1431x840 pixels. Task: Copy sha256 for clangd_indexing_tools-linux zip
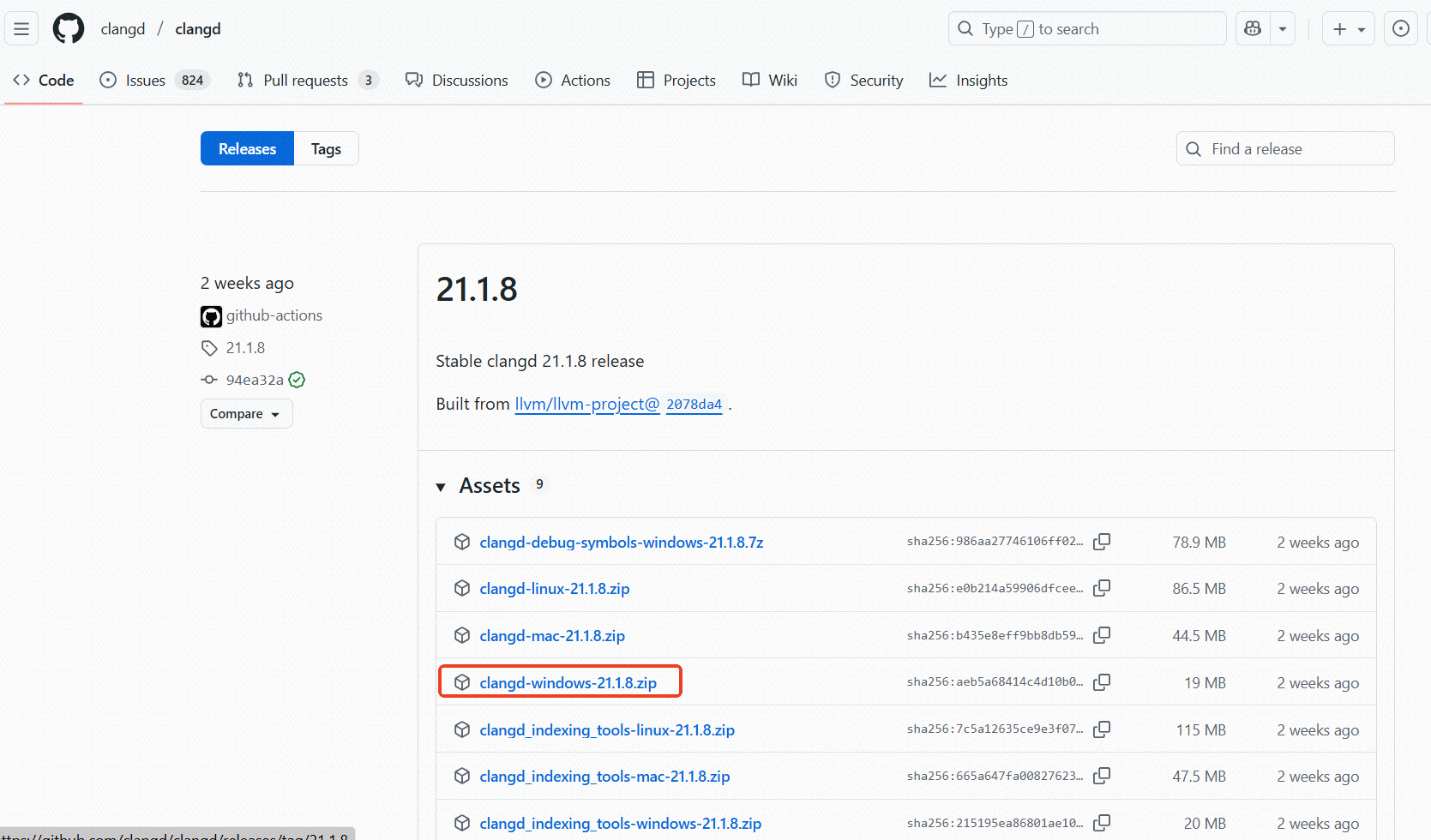click(x=1102, y=729)
